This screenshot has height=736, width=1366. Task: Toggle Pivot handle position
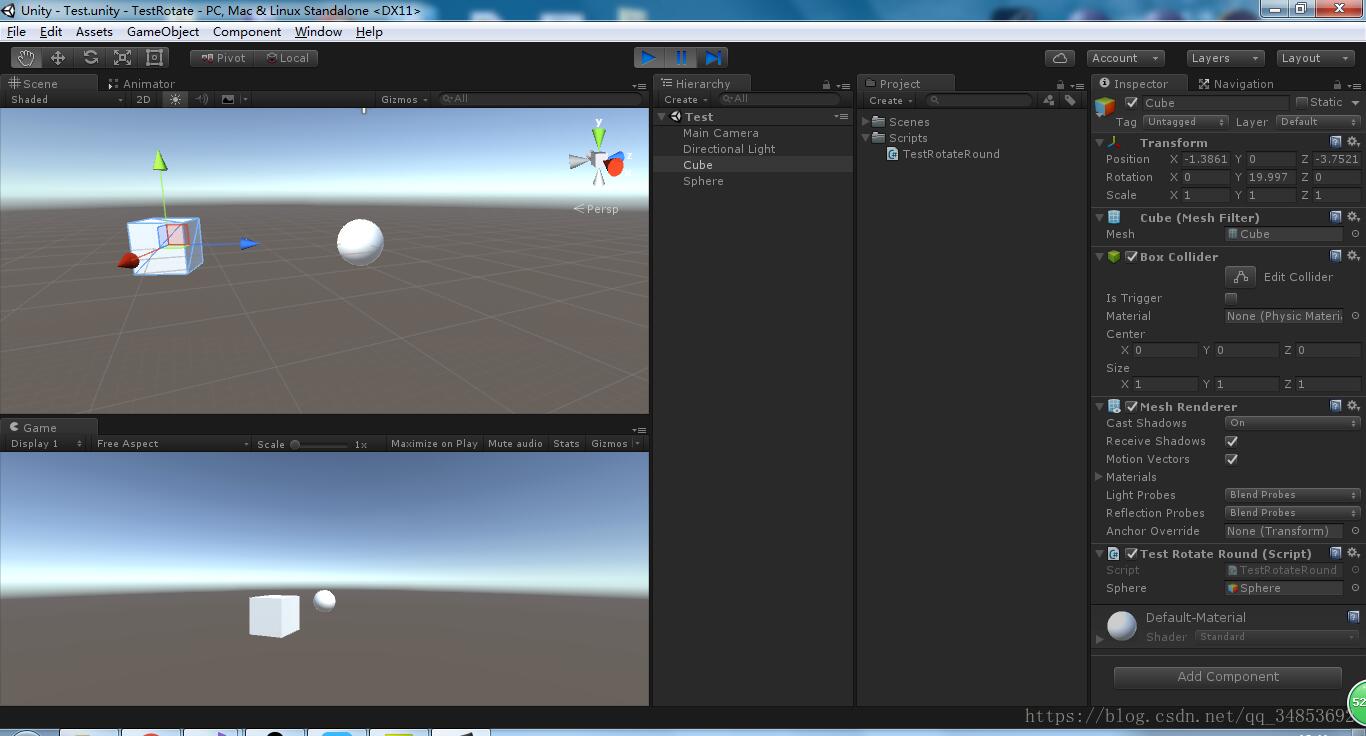coord(223,58)
